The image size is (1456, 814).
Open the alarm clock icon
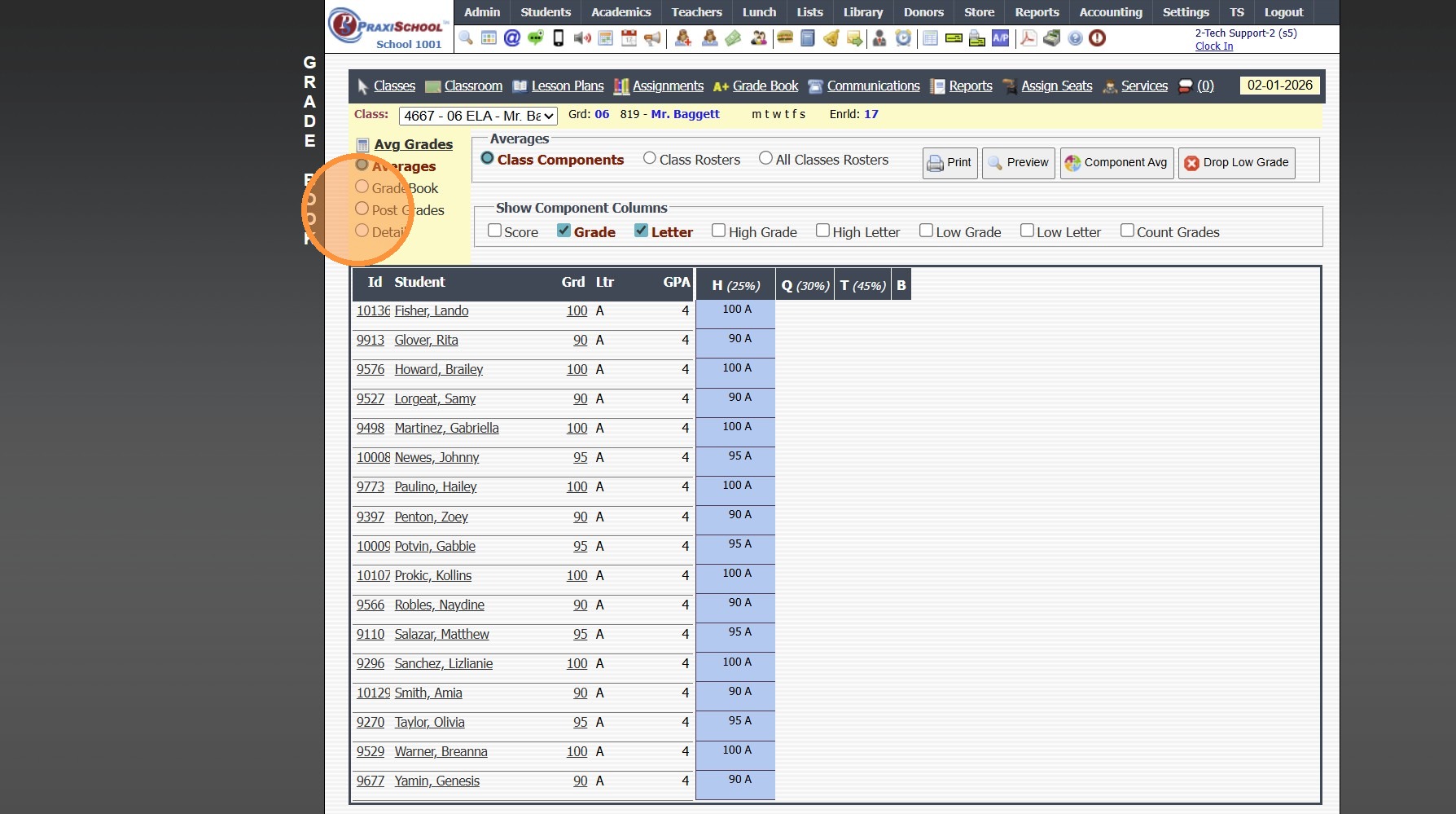903,38
